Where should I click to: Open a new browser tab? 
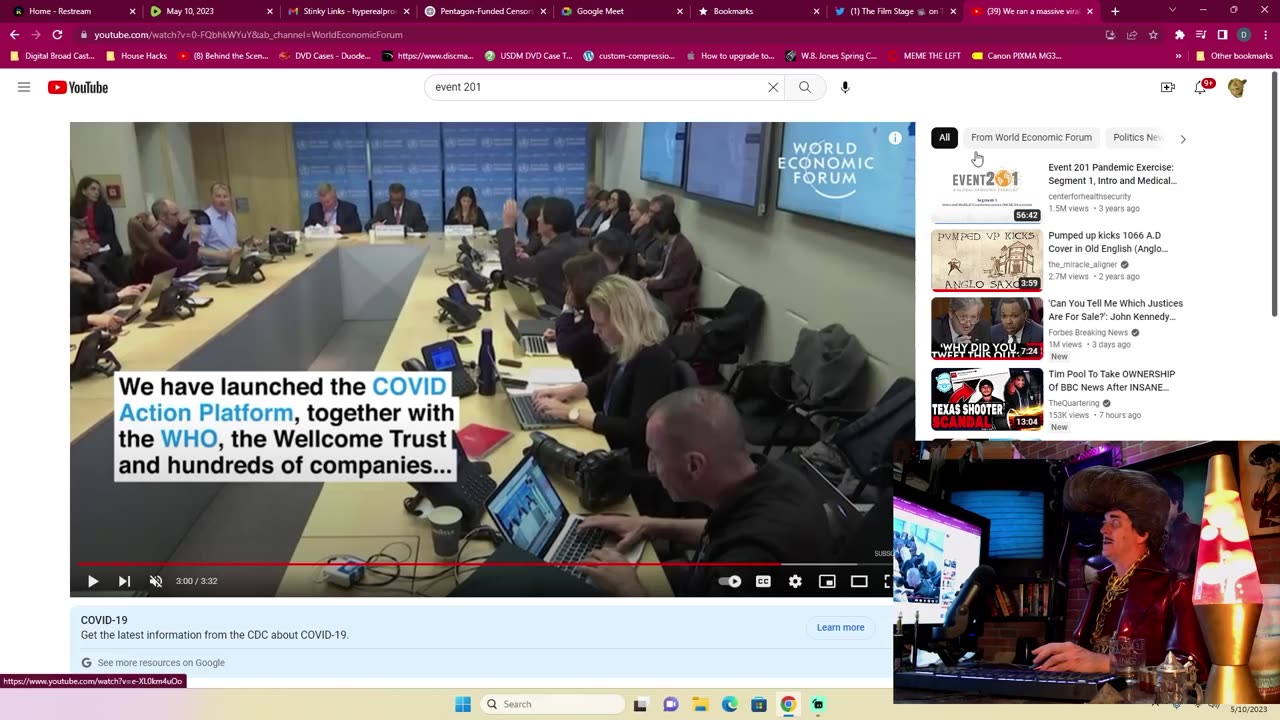[x=1115, y=11]
